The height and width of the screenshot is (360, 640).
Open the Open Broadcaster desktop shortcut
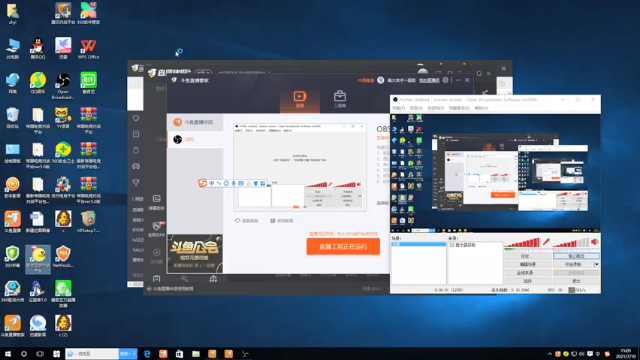click(63, 86)
